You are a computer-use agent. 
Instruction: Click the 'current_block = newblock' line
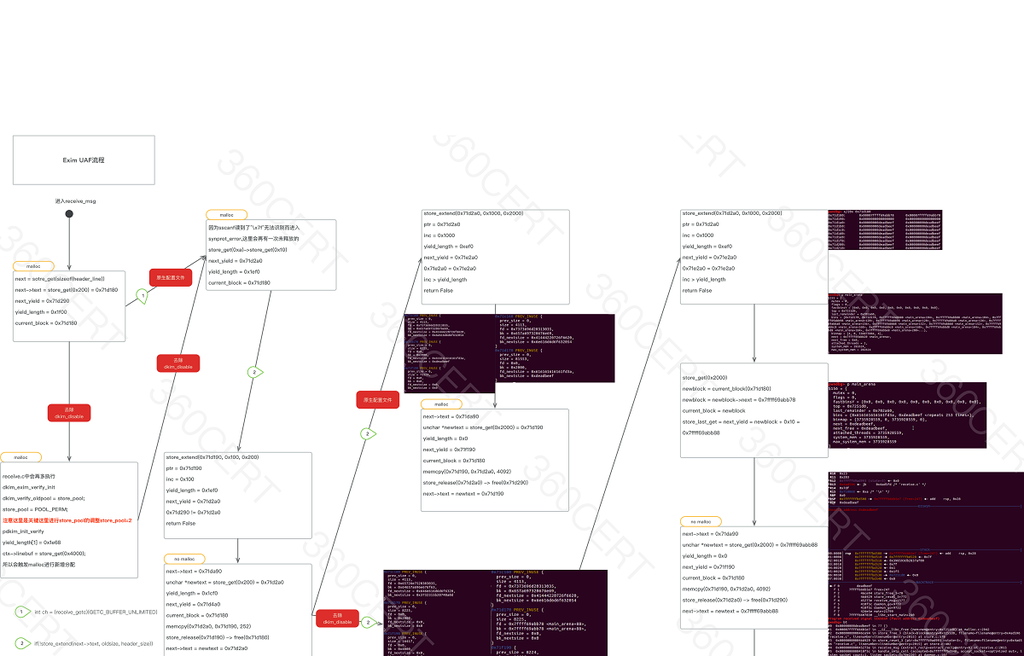click(713, 411)
